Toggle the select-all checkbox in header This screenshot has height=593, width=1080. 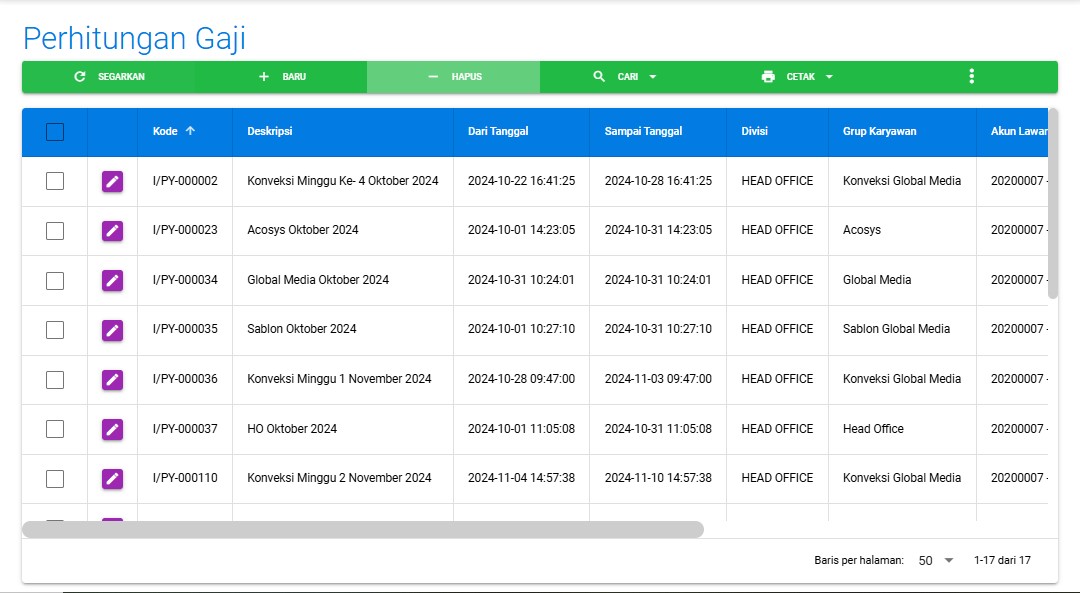55,132
